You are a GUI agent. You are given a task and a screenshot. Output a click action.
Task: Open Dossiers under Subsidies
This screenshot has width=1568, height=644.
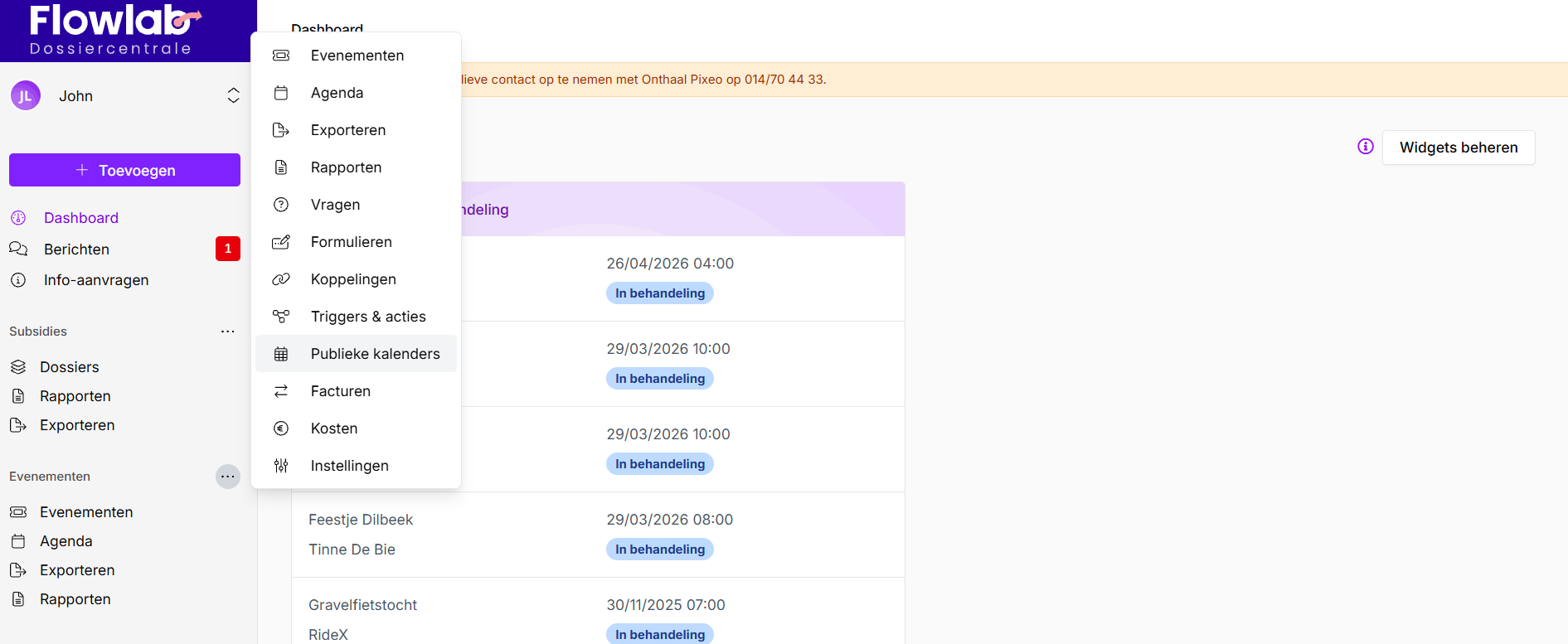[69, 367]
